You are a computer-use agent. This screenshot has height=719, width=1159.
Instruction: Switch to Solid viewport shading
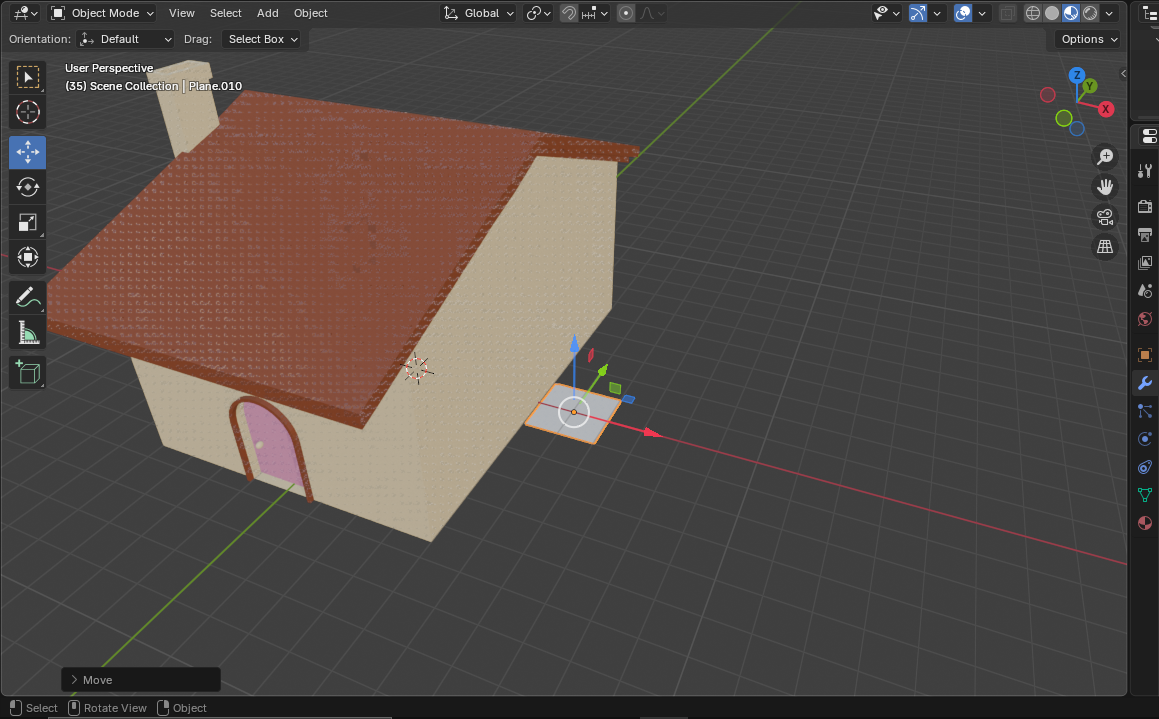(x=1052, y=13)
